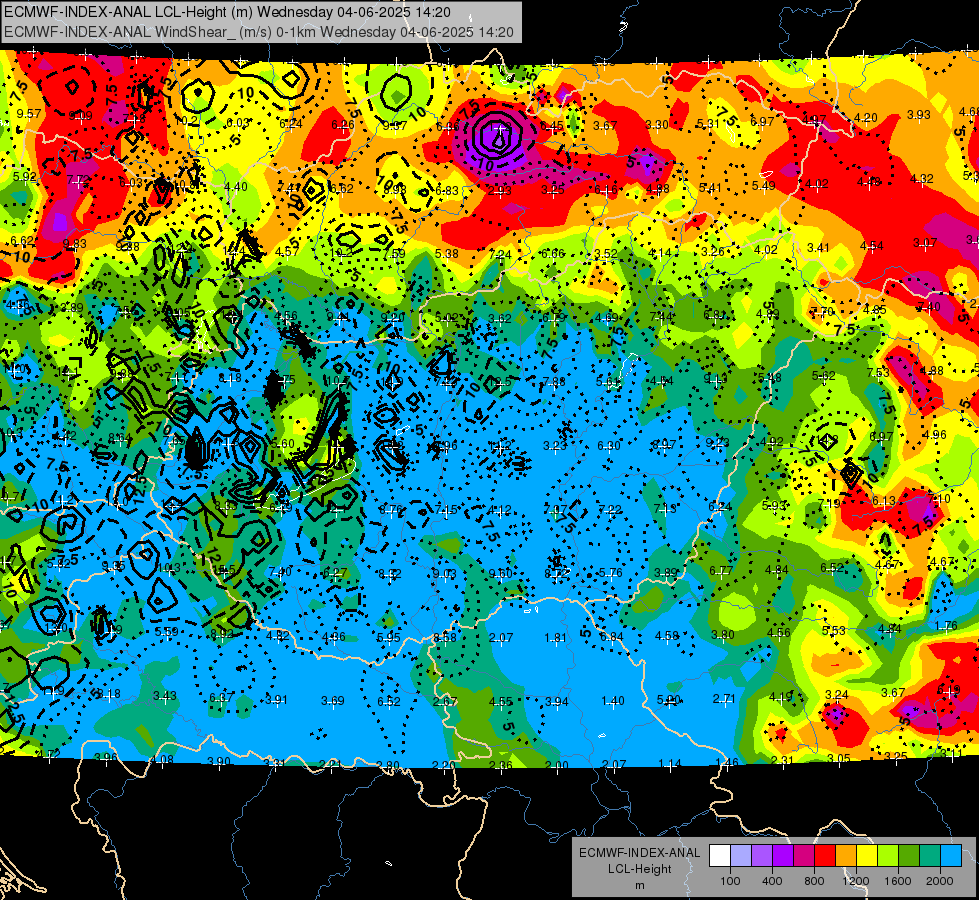Click the orange legend swatch
Viewport: 979px width, 900px height.
click(846, 855)
